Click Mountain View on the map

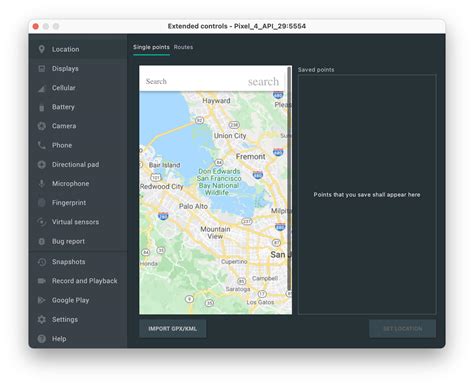click(215, 233)
